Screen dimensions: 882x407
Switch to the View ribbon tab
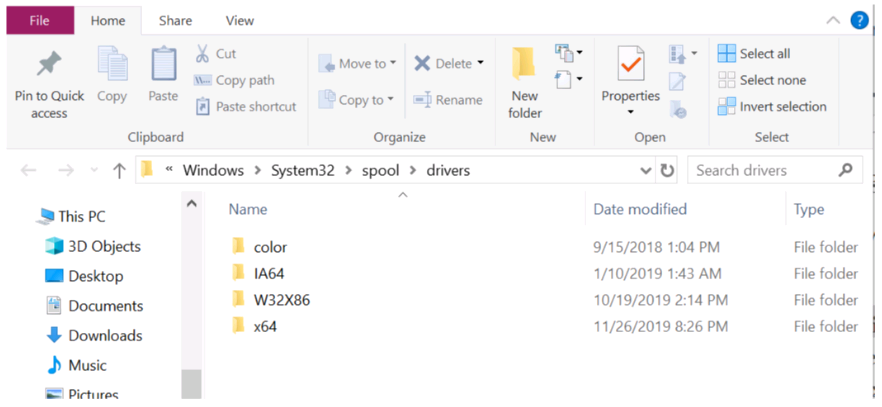click(240, 21)
